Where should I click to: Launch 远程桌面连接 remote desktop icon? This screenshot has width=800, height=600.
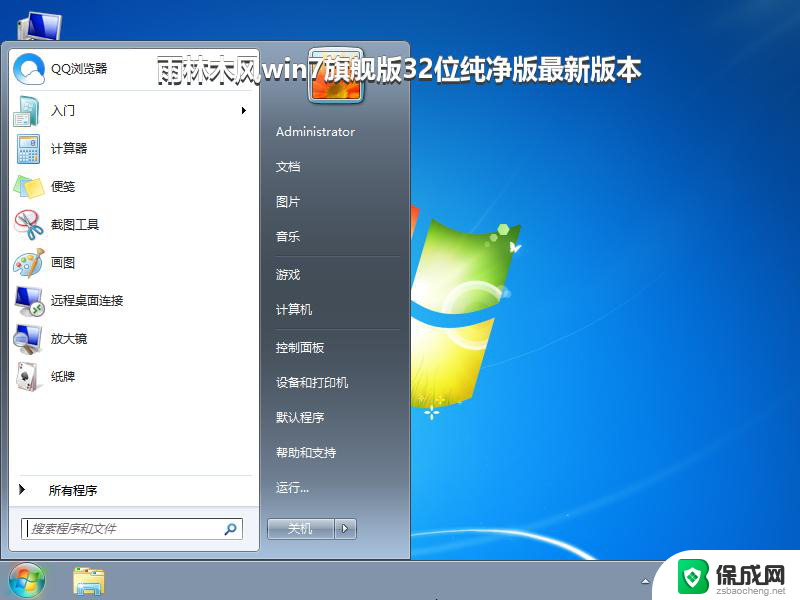point(29,301)
